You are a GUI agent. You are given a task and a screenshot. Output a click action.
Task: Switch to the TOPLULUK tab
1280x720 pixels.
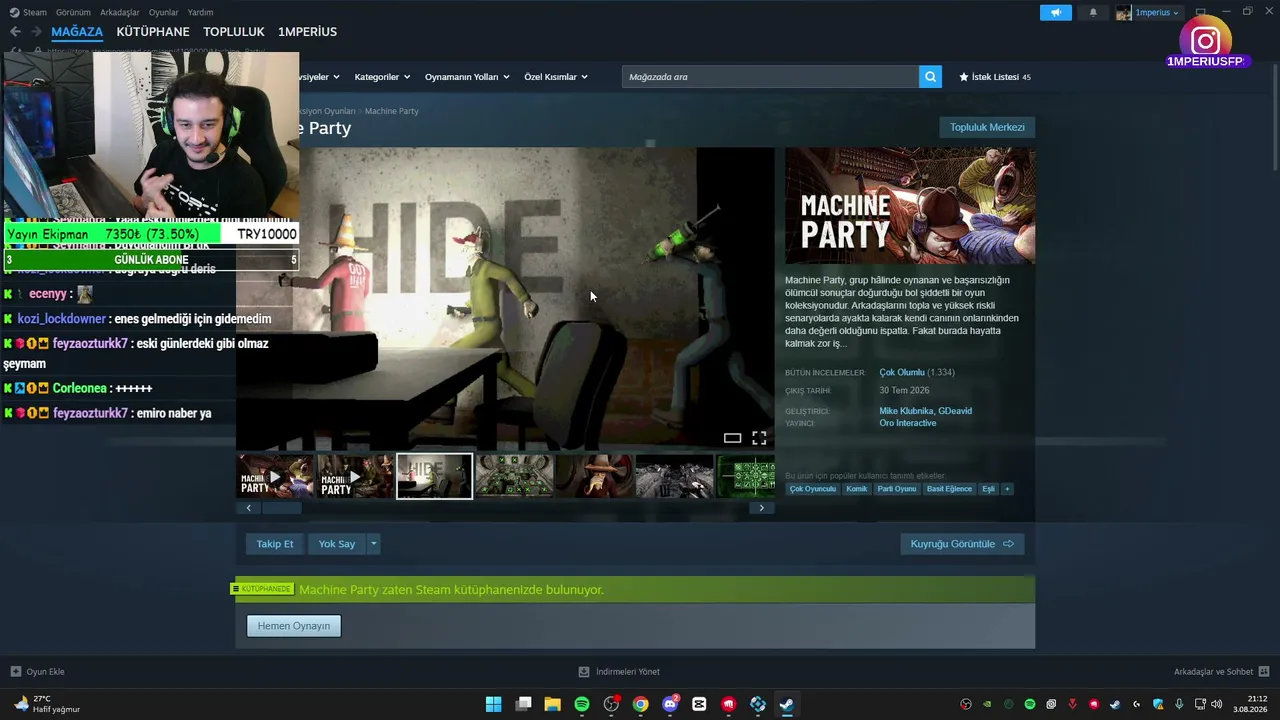234,32
